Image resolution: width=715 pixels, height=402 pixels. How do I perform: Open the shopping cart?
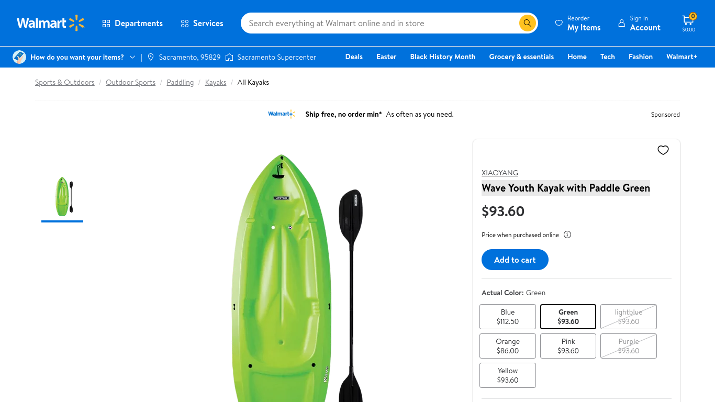click(689, 22)
